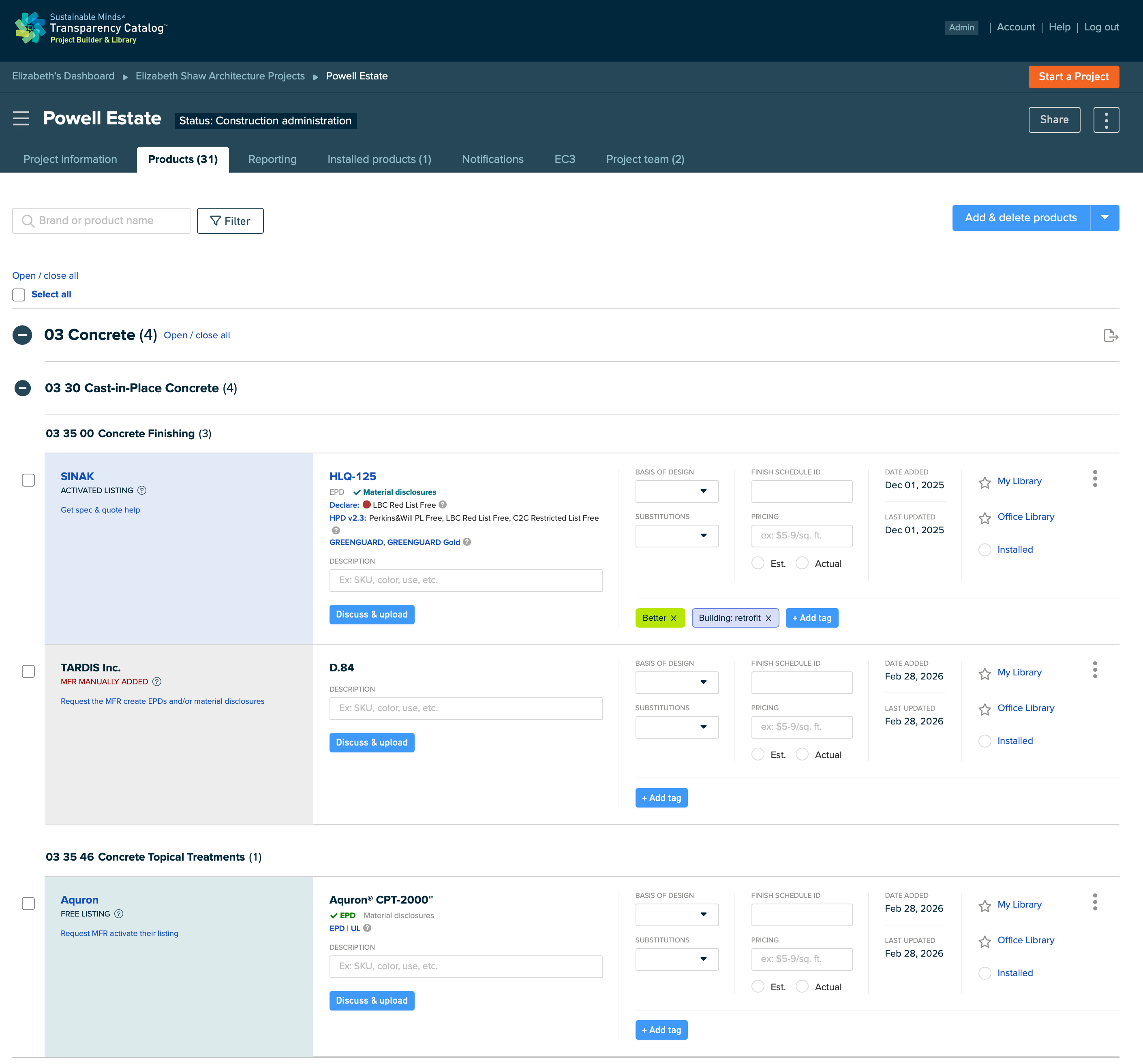Screen dimensions: 1143x1064
Task: Click help icon next to MFR MANUALLY ADDED
Action: [x=157, y=681]
